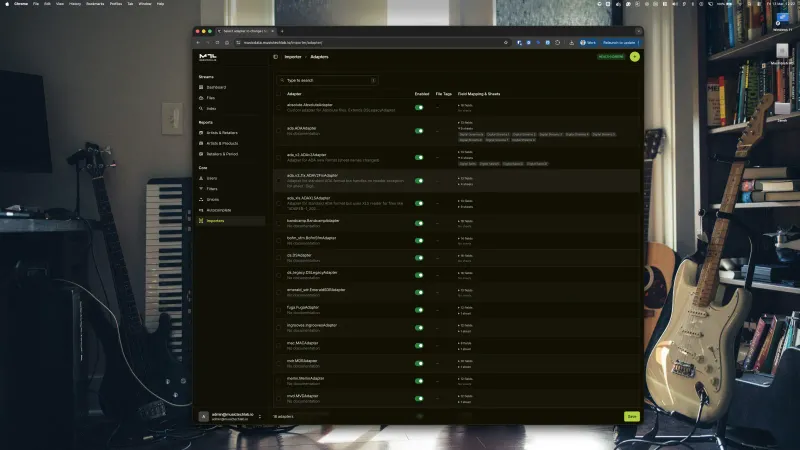Screen dimensions: 800x450
Task: Navigate to Artists & Retailers report
Action: pos(222,132)
